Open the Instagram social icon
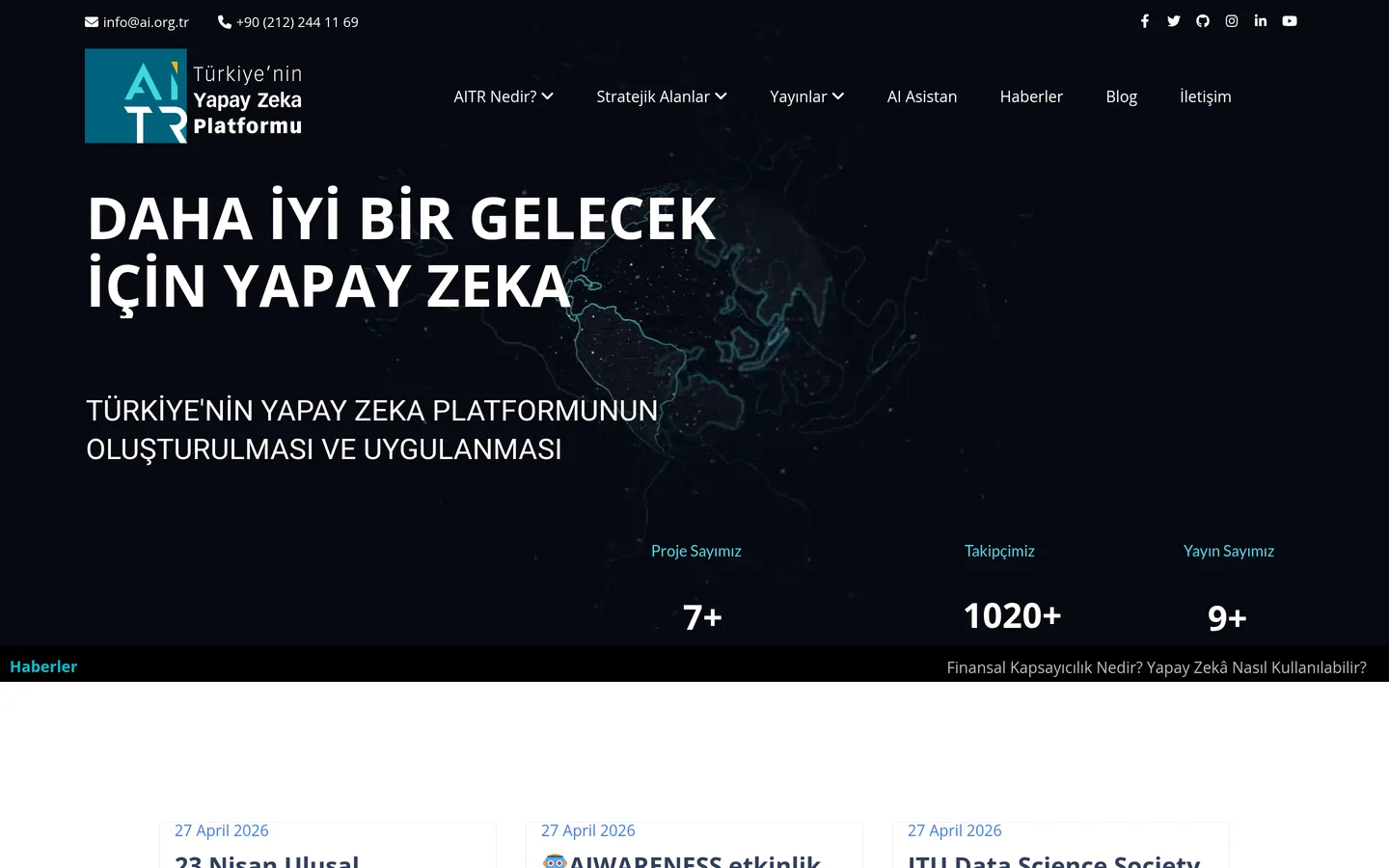The image size is (1389, 868). (1232, 21)
